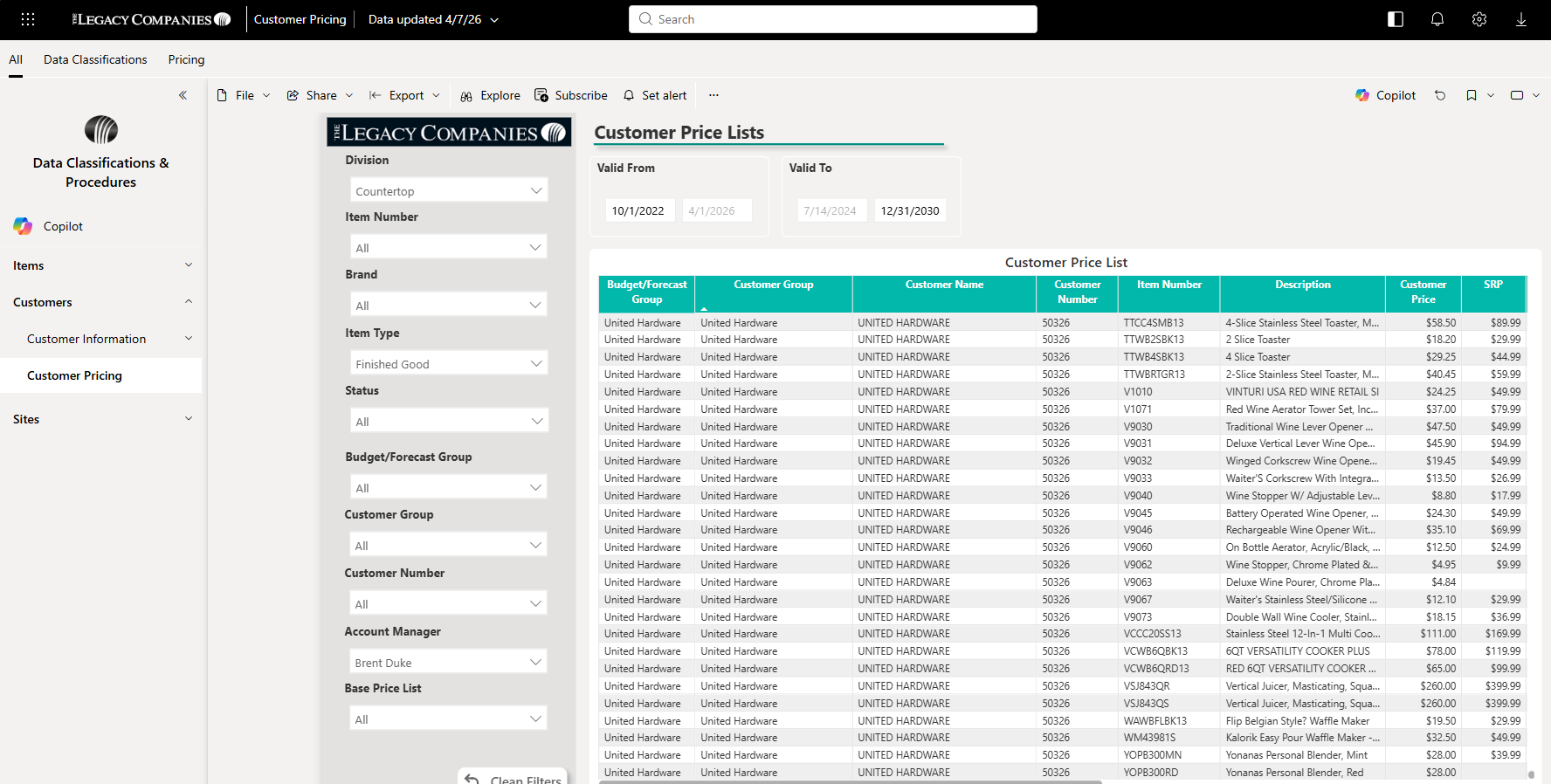Sort by Budget/Forecast Group column header

[647, 292]
